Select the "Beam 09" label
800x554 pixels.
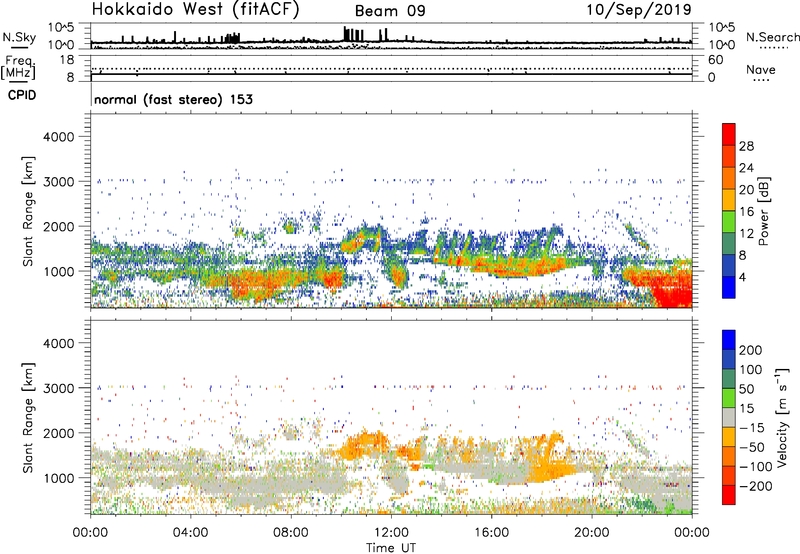click(x=390, y=11)
